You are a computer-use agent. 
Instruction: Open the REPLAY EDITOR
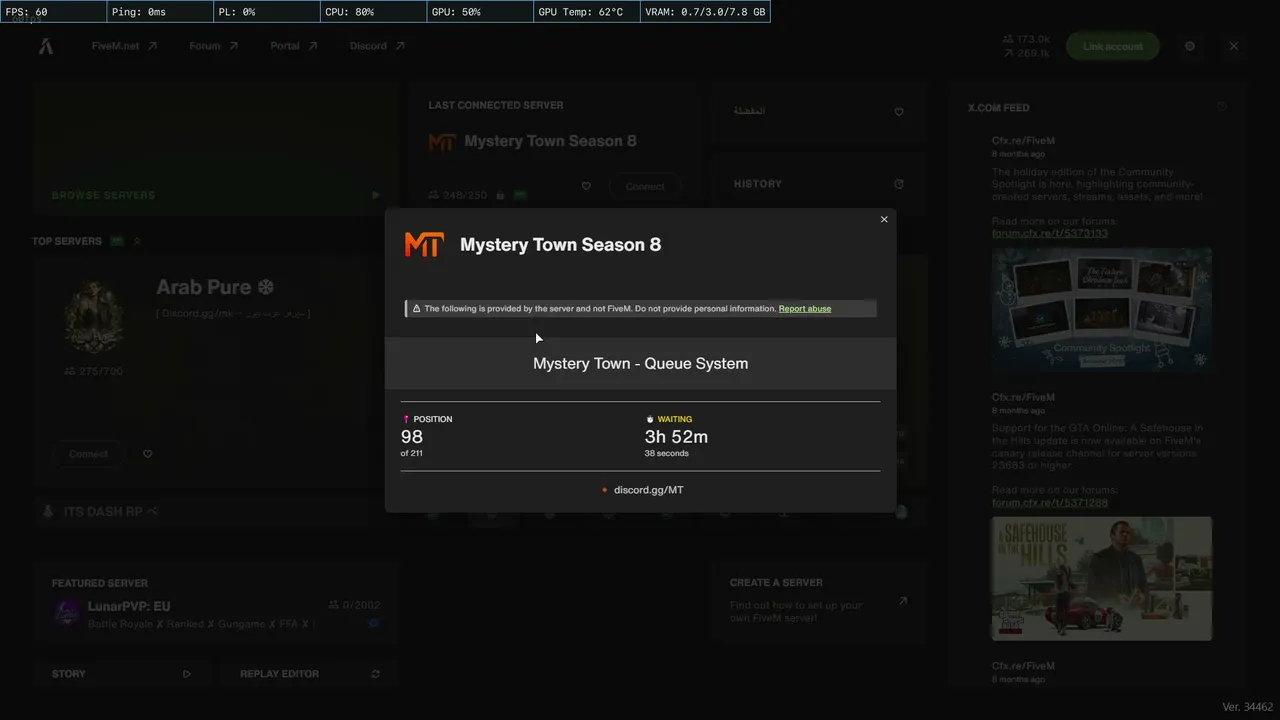(310, 674)
